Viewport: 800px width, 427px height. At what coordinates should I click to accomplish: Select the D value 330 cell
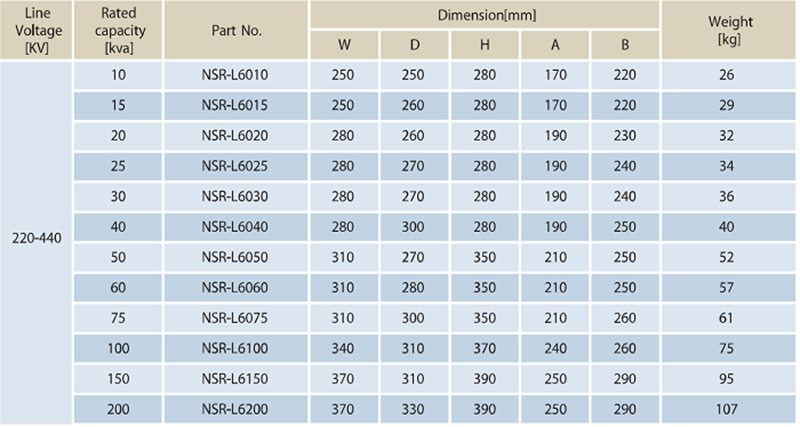[413, 409]
